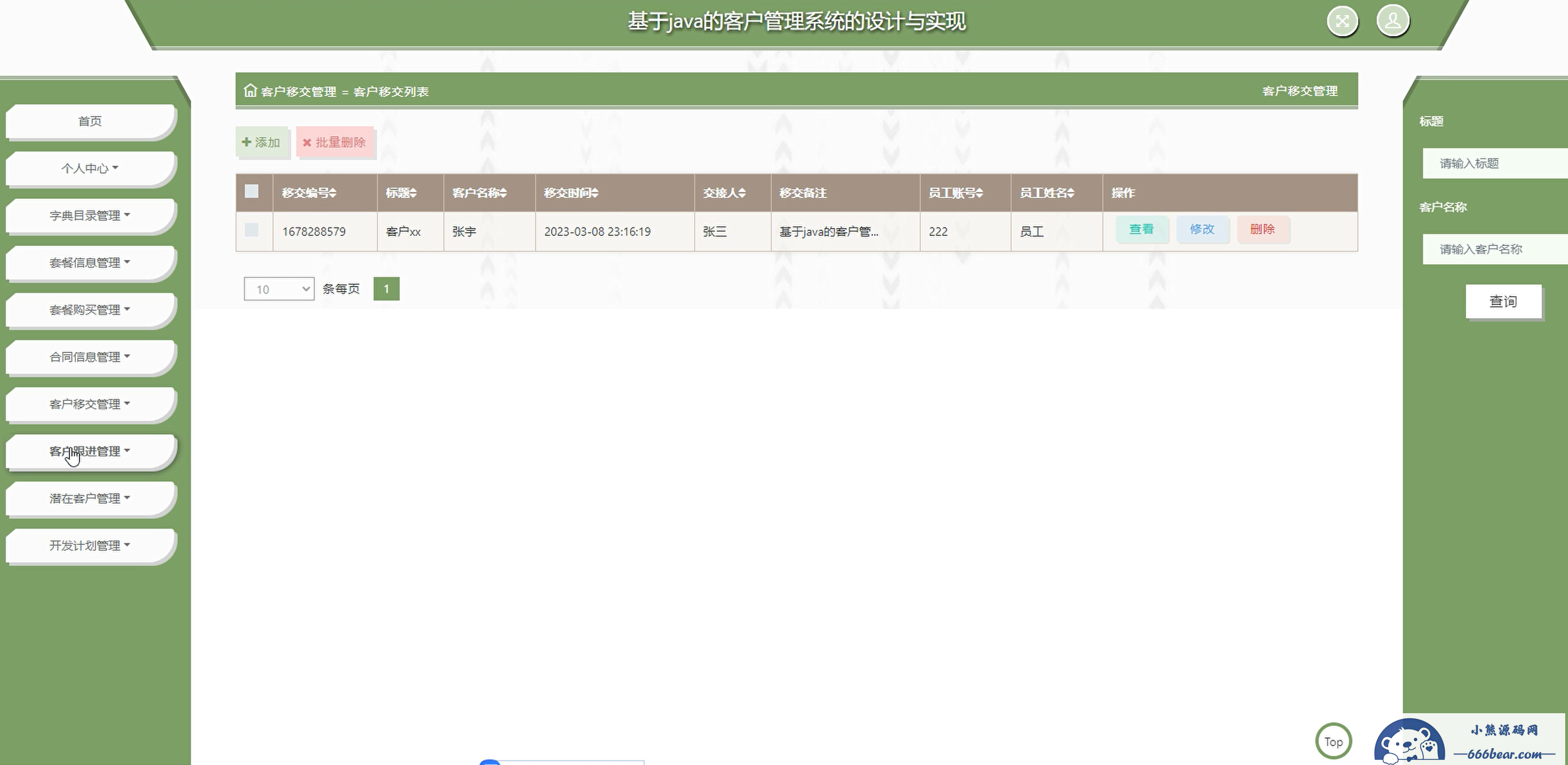Image resolution: width=1568 pixels, height=765 pixels.
Task: Sort by 客户名称 column arrows
Action: coord(503,193)
